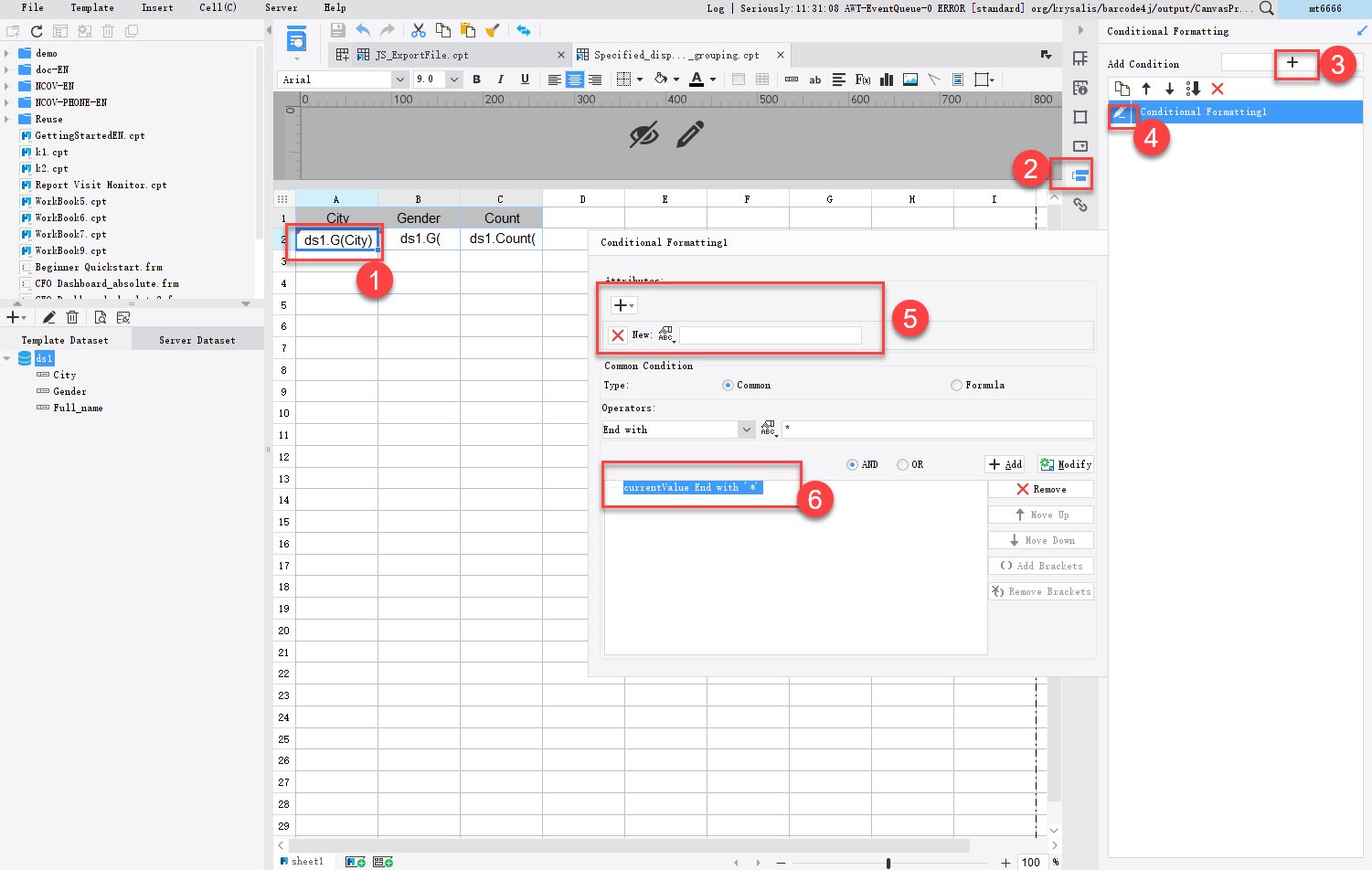Adjust the zoom slider in the status bar
Image resolution: width=1372 pixels, height=870 pixels.
(887, 861)
